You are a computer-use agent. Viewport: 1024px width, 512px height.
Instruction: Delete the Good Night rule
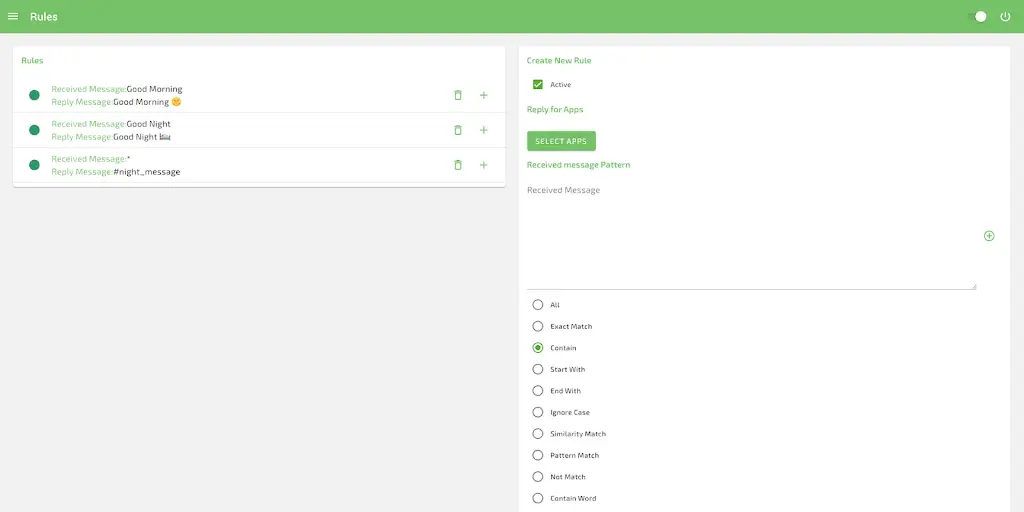pyautogui.click(x=458, y=130)
